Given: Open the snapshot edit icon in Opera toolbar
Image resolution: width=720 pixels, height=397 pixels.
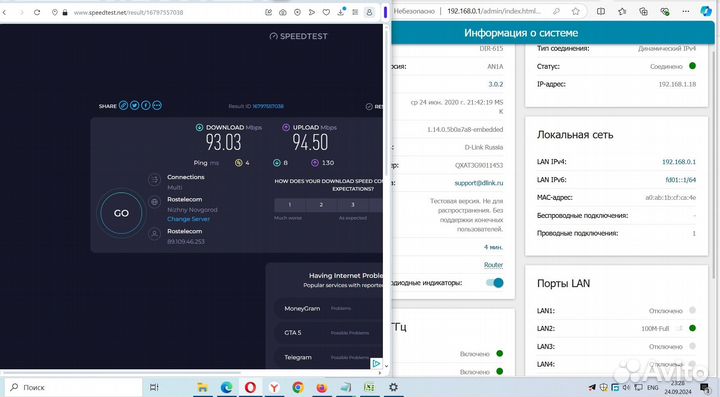Looking at the screenshot, I should point(269,12).
